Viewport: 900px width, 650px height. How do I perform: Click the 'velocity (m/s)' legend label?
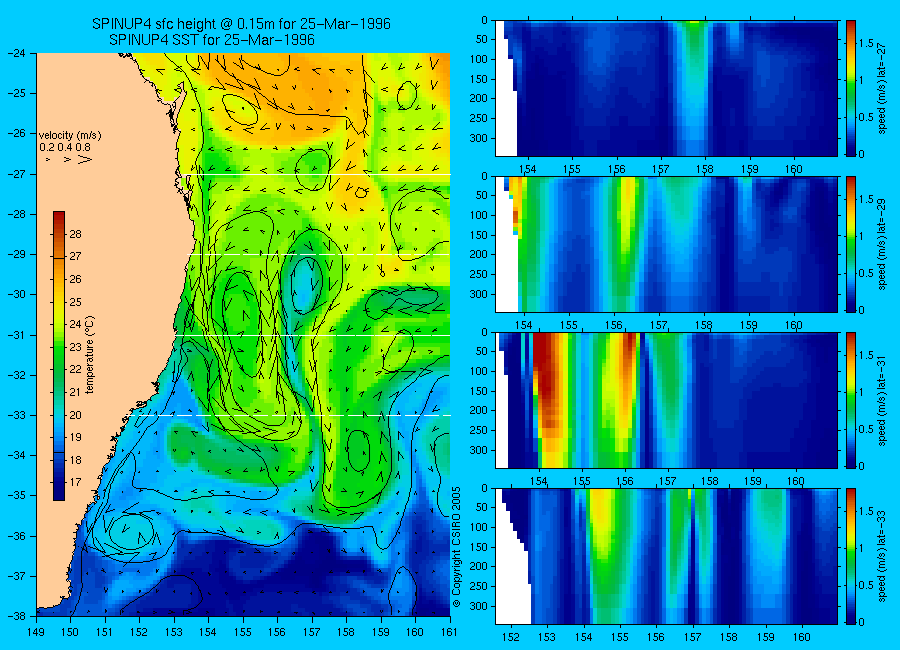pos(70,136)
